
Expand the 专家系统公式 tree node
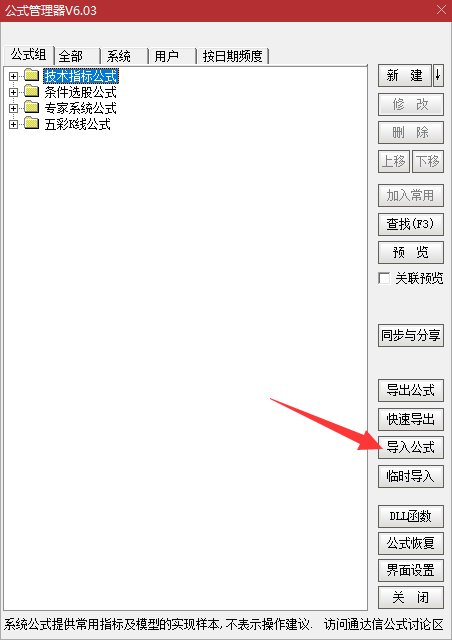(13, 108)
